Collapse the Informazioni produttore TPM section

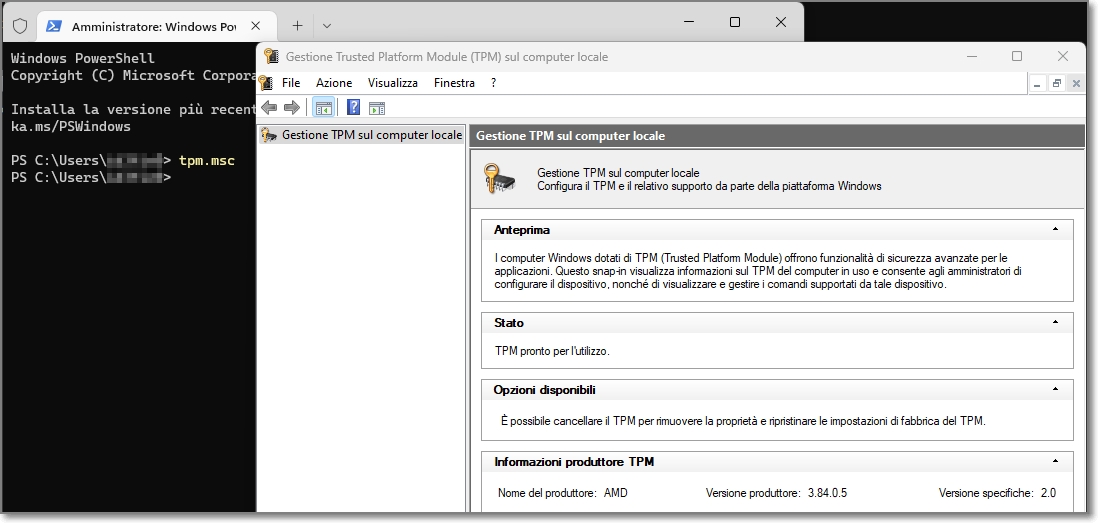click(x=1055, y=461)
